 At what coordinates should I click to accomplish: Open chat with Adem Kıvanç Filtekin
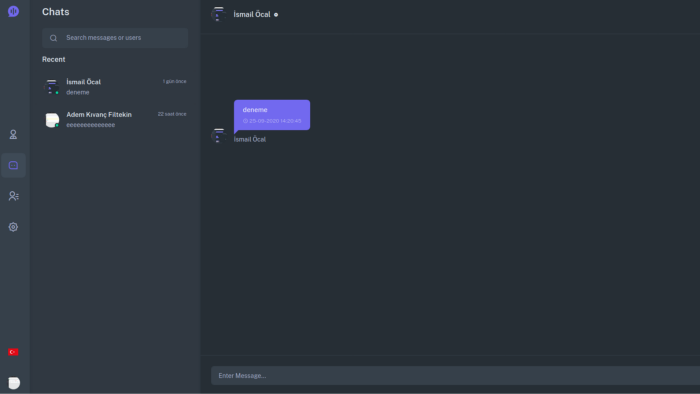115,120
